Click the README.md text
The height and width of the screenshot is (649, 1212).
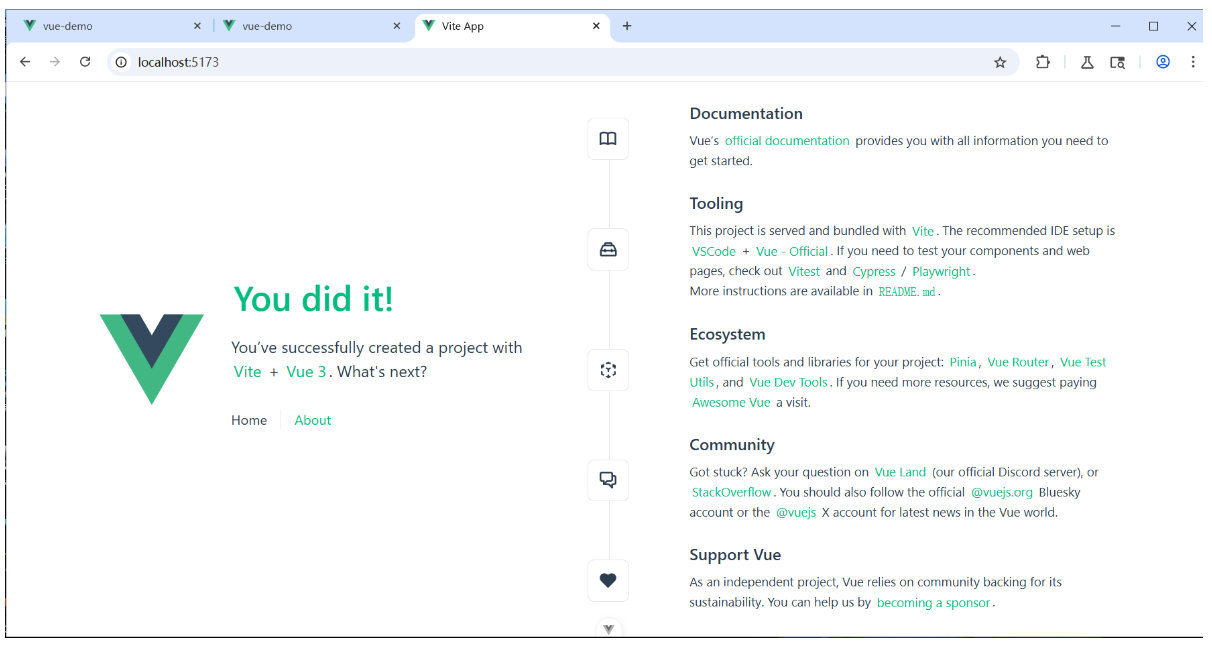tap(907, 292)
